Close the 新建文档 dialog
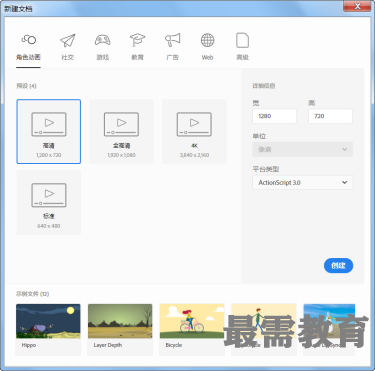The height and width of the screenshot is (371, 375). [x=358, y=6]
